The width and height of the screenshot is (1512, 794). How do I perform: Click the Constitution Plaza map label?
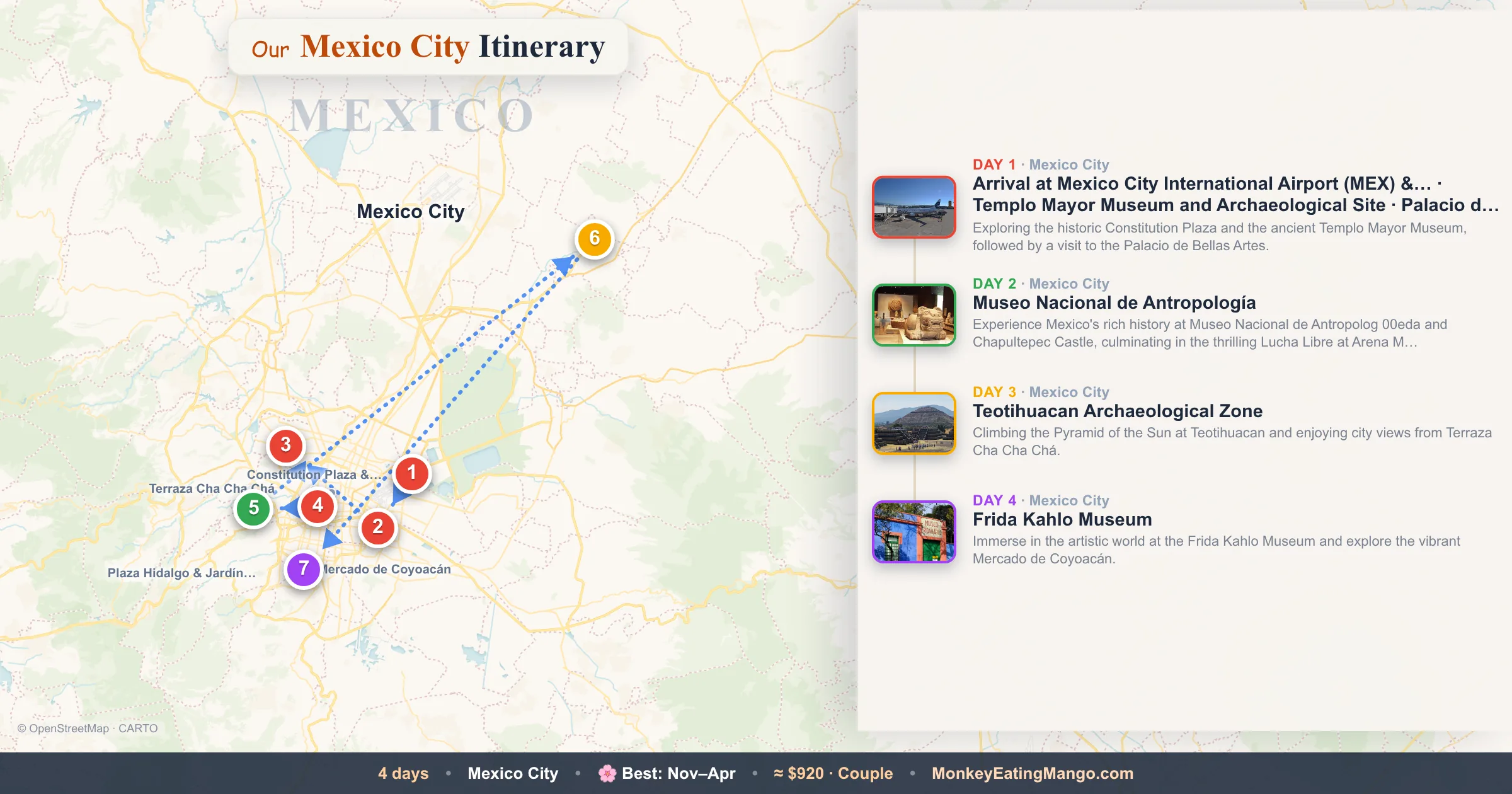(313, 475)
